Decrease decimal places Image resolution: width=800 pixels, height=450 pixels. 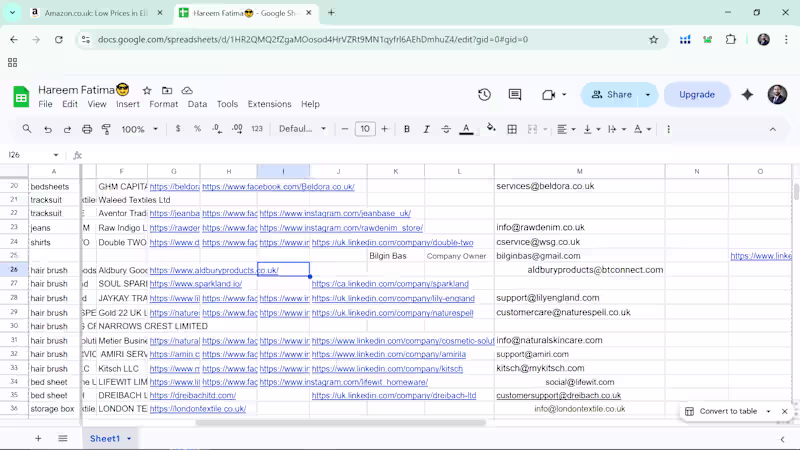[x=217, y=129]
